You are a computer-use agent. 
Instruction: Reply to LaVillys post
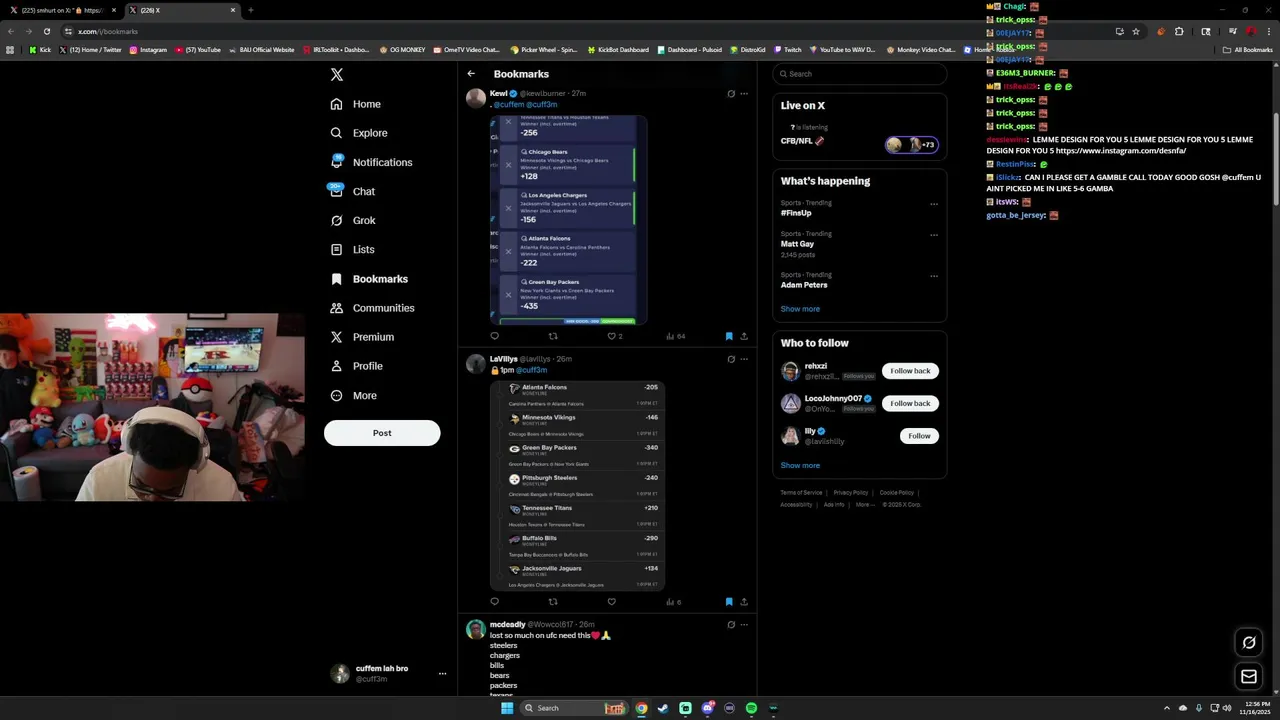494,602
